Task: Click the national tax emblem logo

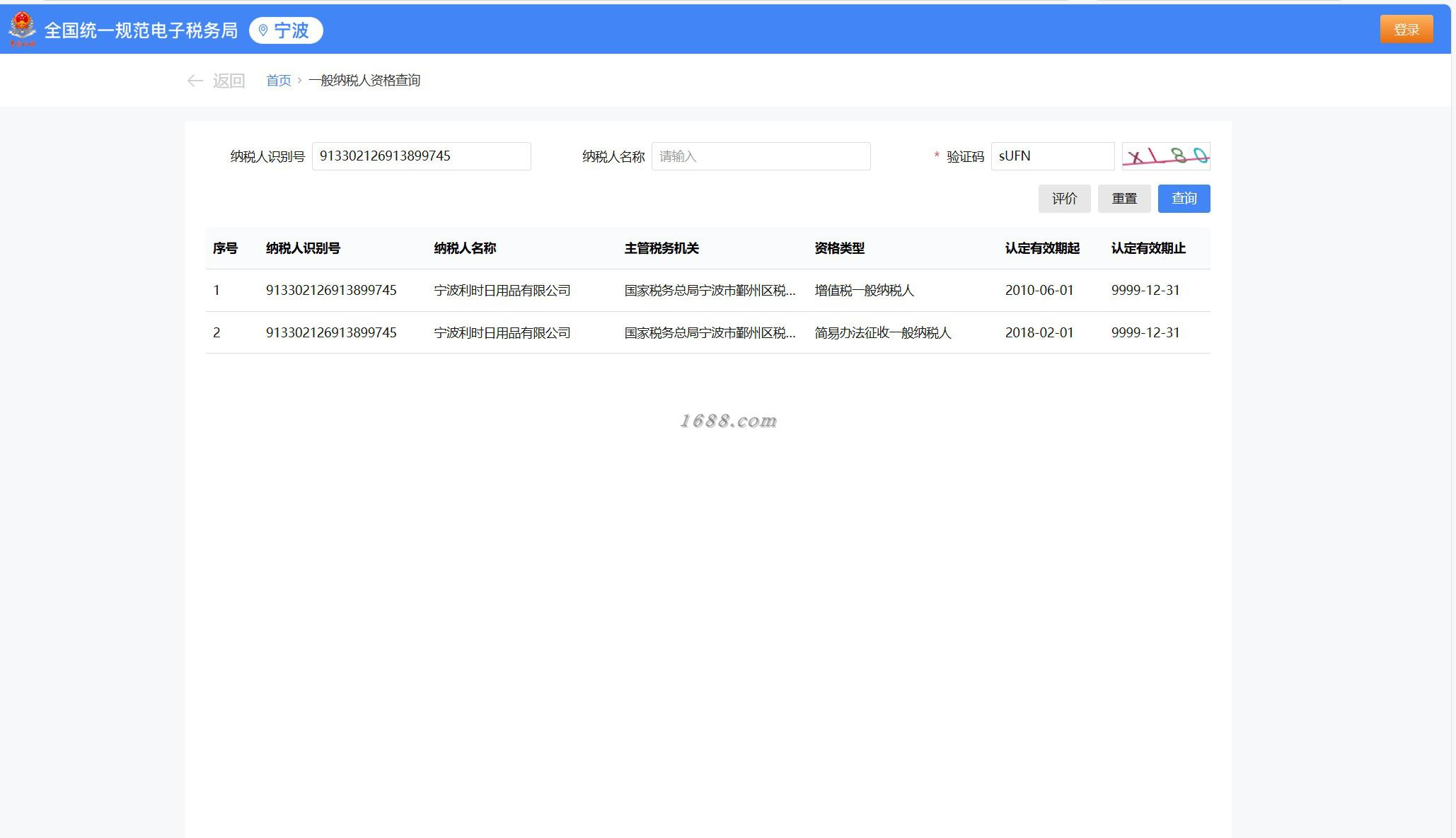Action: (22, 30)
